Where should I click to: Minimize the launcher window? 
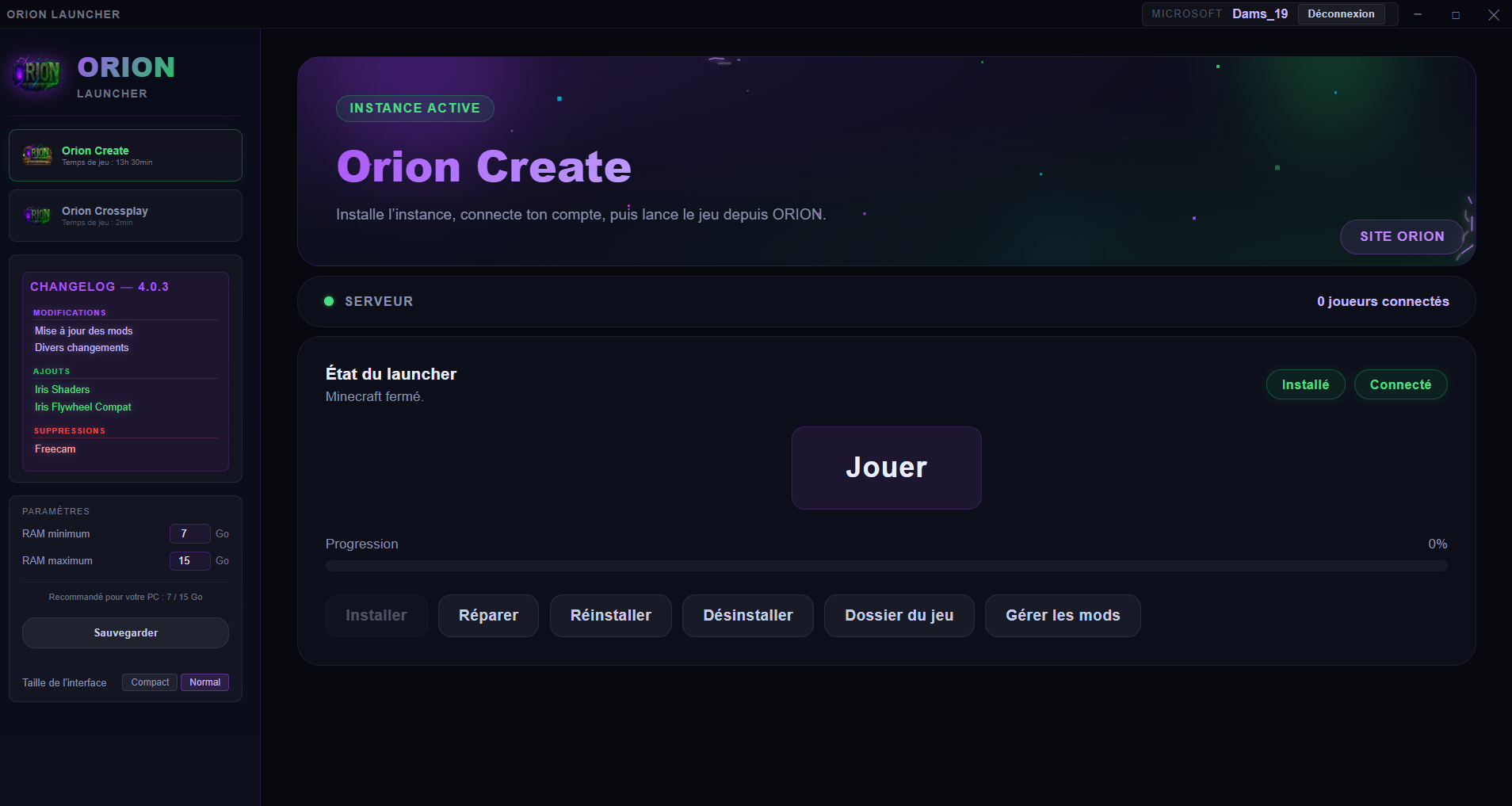coord(1418,14)
